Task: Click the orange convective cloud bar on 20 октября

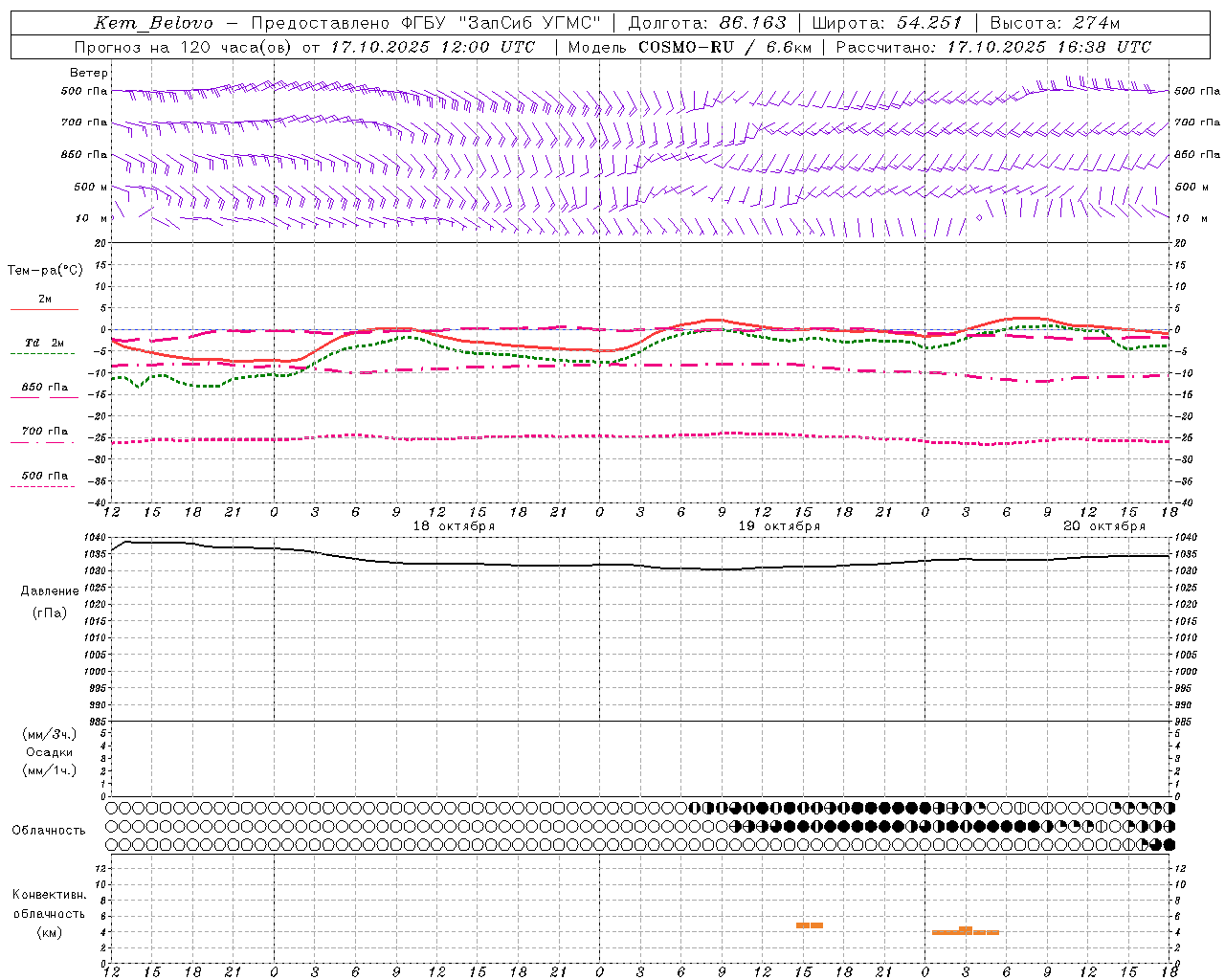Action: (966, 931)
